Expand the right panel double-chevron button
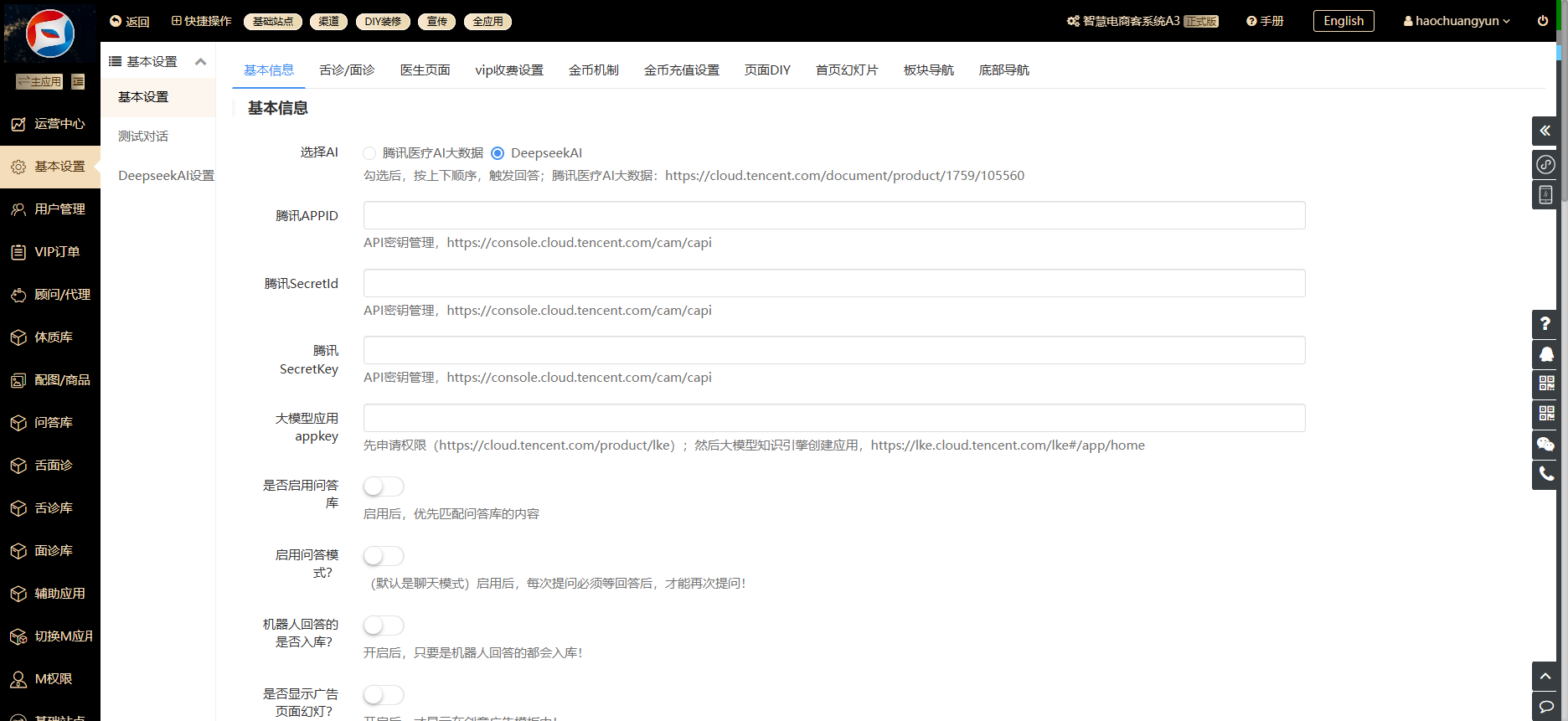 1545,131
